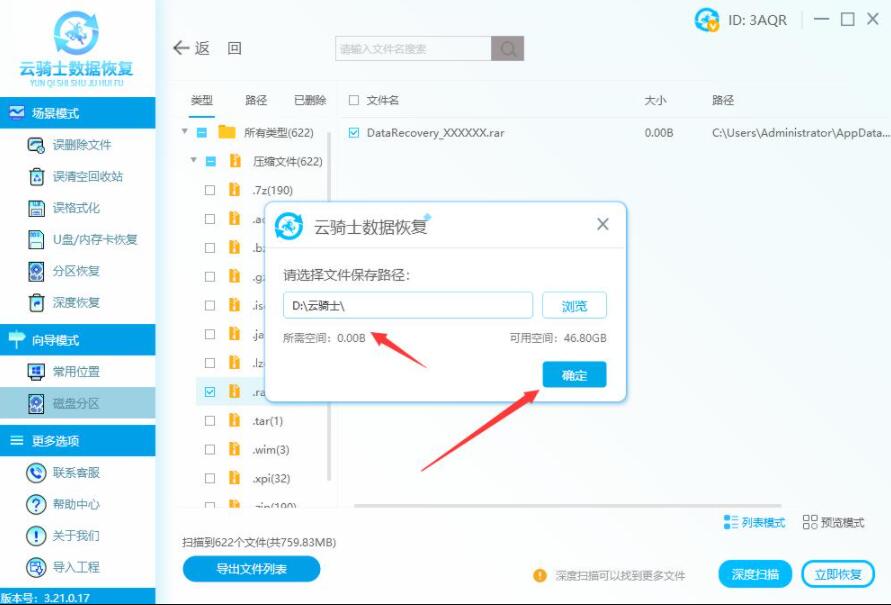This screenshot has width=891, height=605.
Task: Open U盘/内存卡恢复 option
Action: click(x=83, y=240)
